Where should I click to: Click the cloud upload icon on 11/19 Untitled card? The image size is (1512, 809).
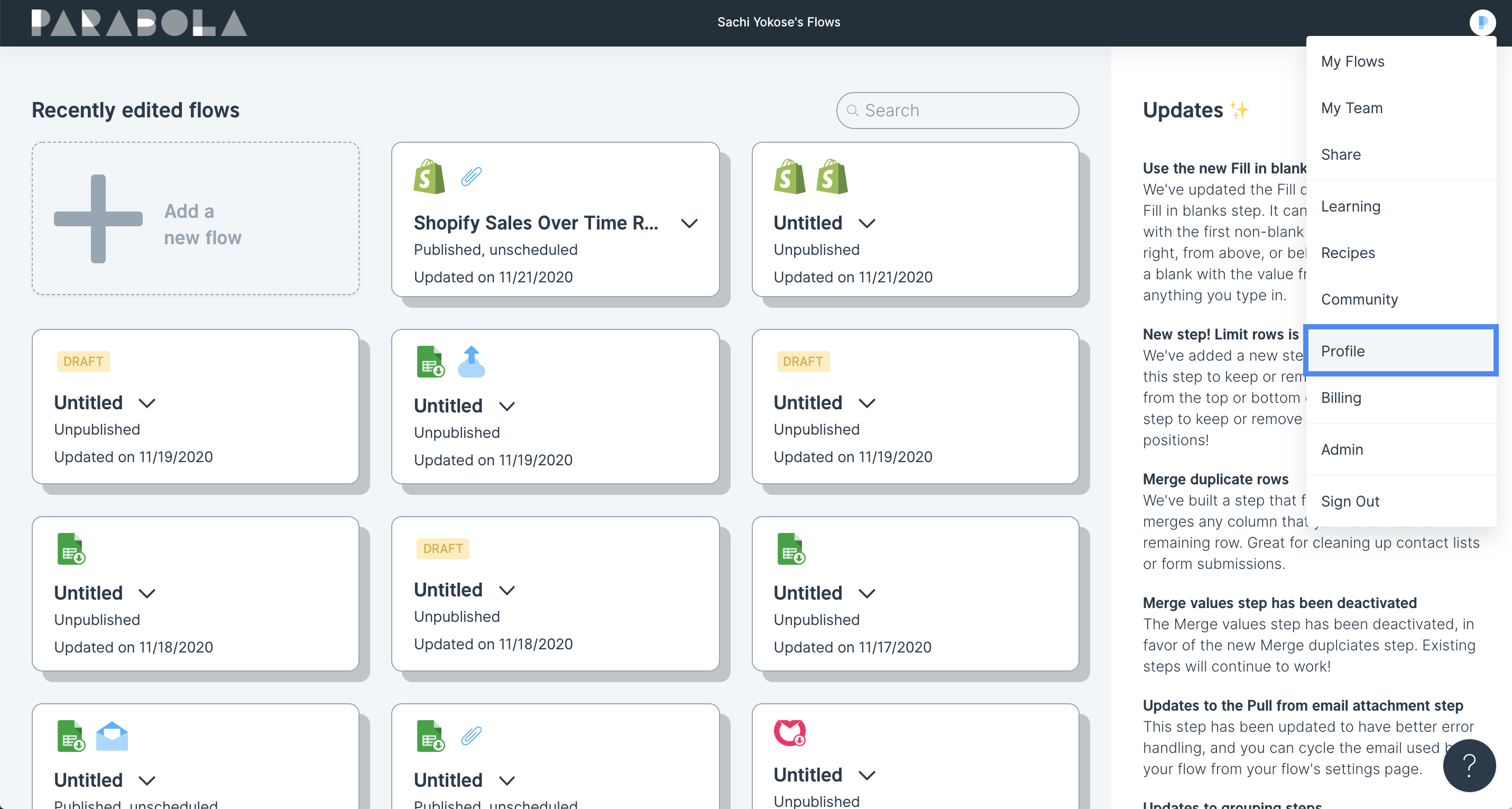point(472,361)
